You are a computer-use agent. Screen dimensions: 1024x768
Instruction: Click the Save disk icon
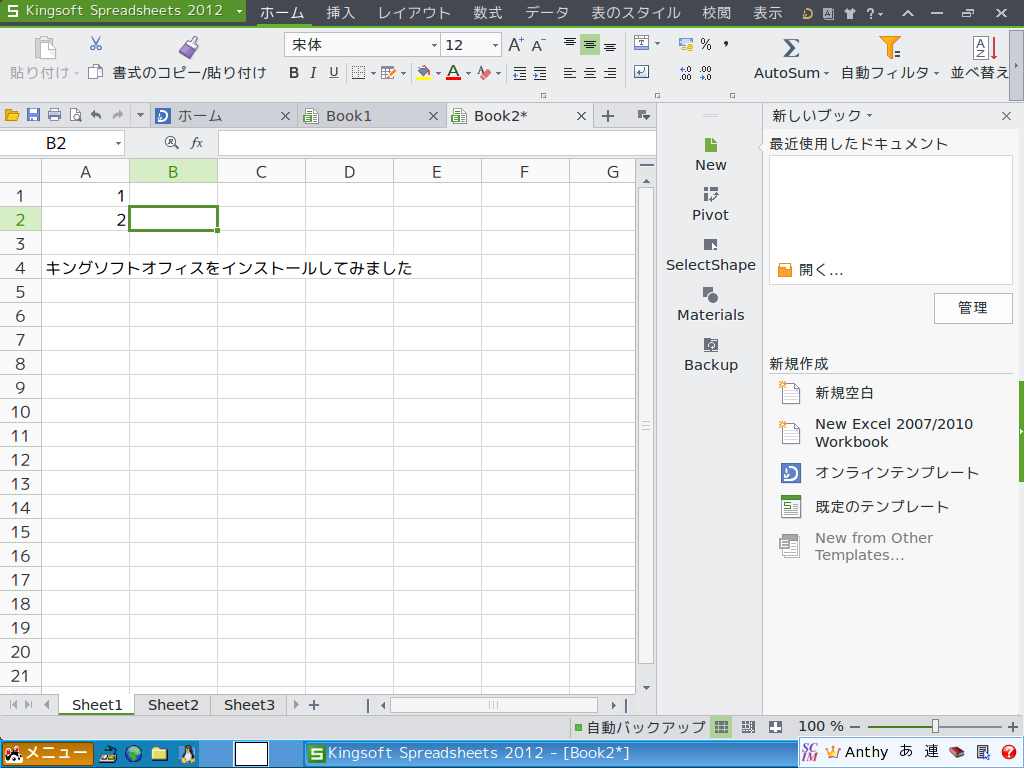(x=33, y=116)
